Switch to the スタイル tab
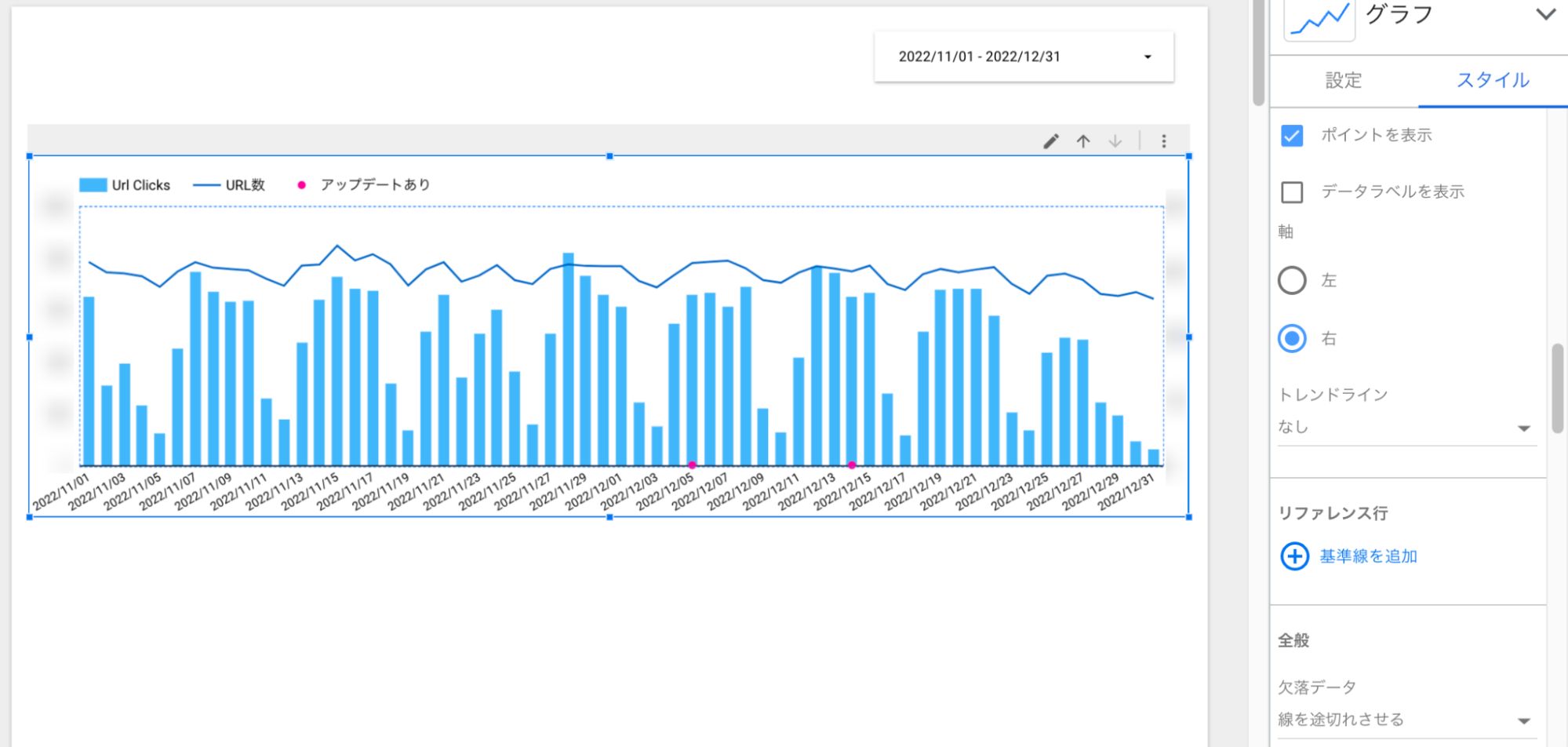The width and height of the screenshot is (1568, 747). (x=1493, y=80)
